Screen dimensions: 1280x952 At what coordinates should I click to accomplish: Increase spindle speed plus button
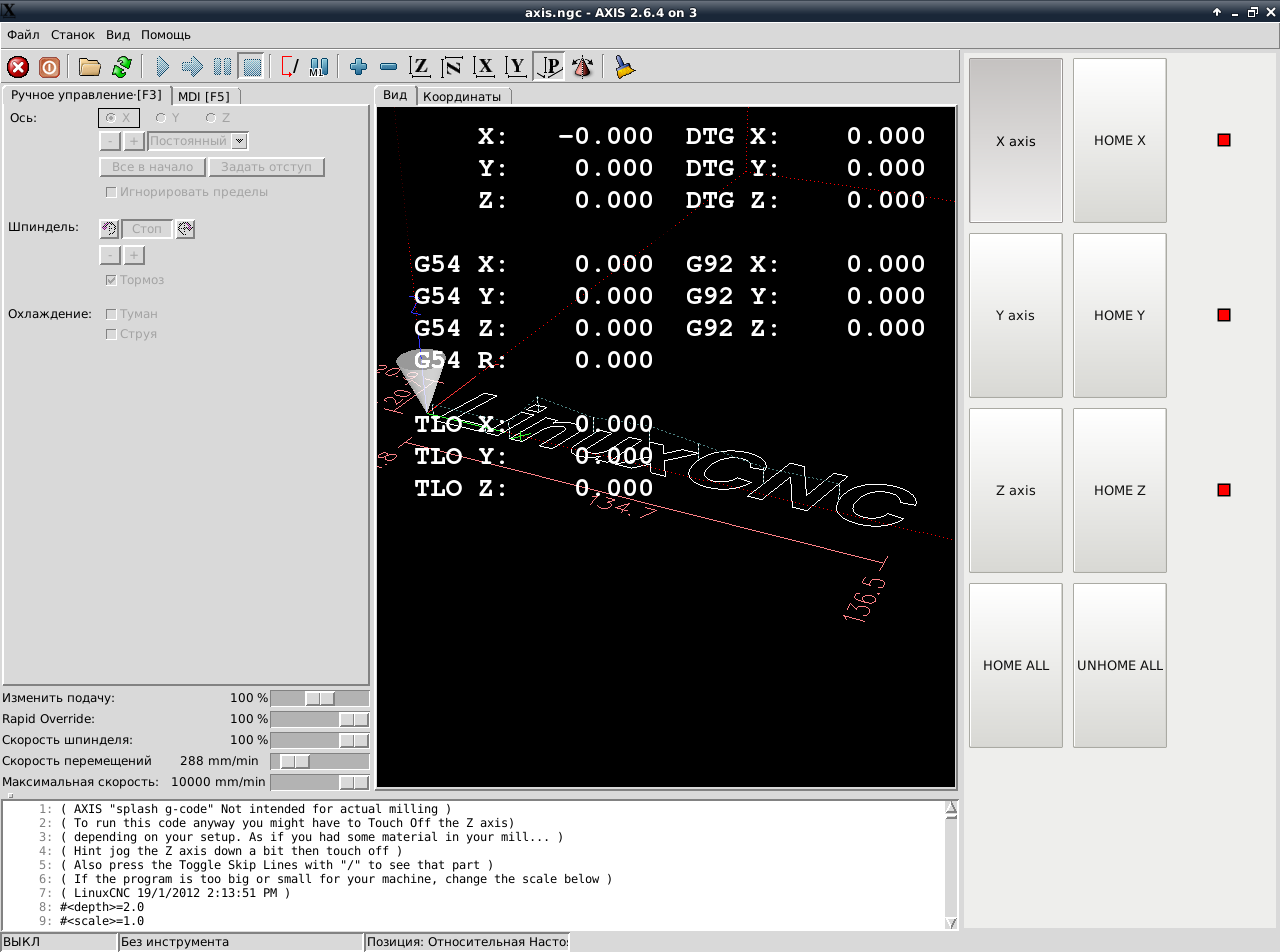point(134,255)
